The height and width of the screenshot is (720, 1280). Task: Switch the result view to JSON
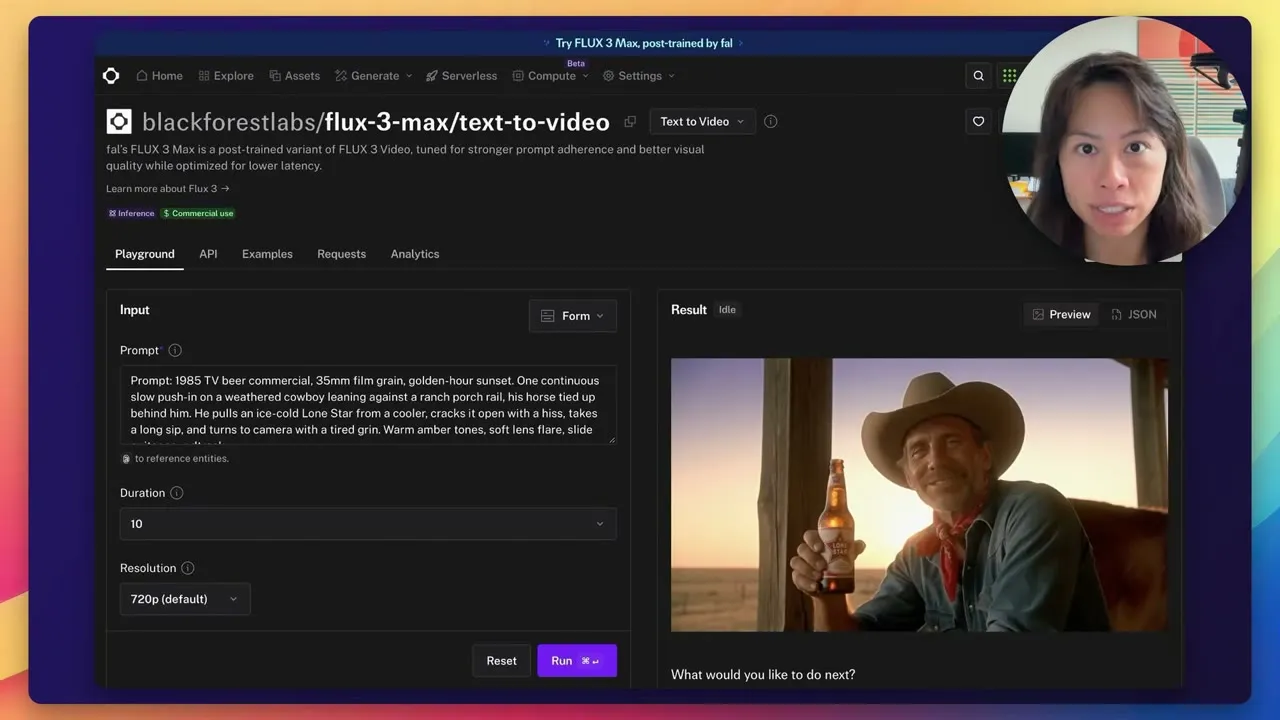[1134, 314]
